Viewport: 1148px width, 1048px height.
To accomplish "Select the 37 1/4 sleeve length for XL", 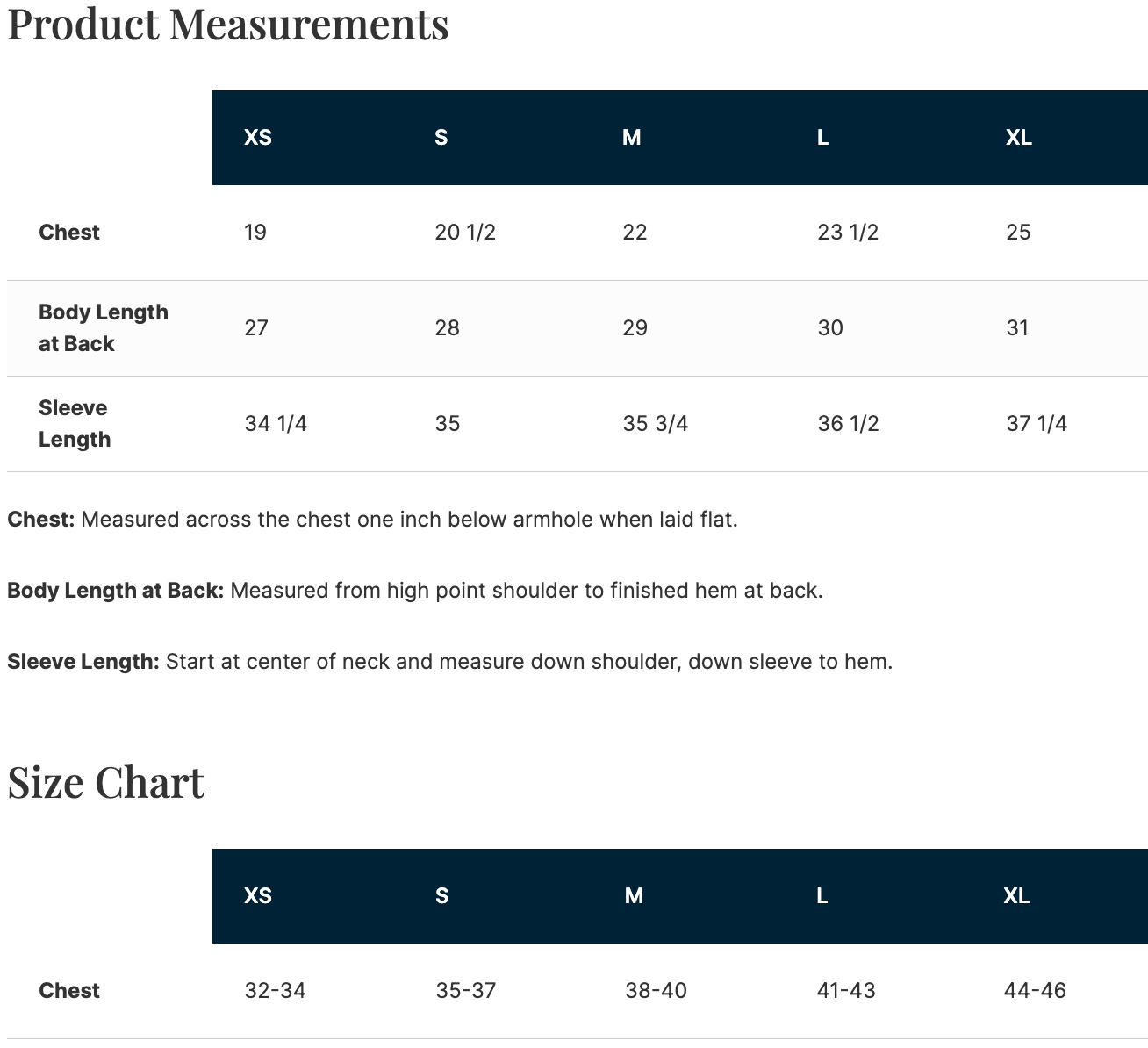I will point(1037,424).
